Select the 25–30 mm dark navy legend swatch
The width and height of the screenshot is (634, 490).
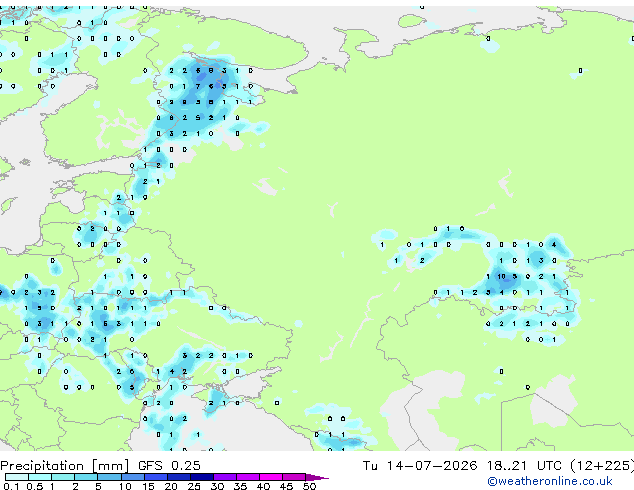point(202,477)
